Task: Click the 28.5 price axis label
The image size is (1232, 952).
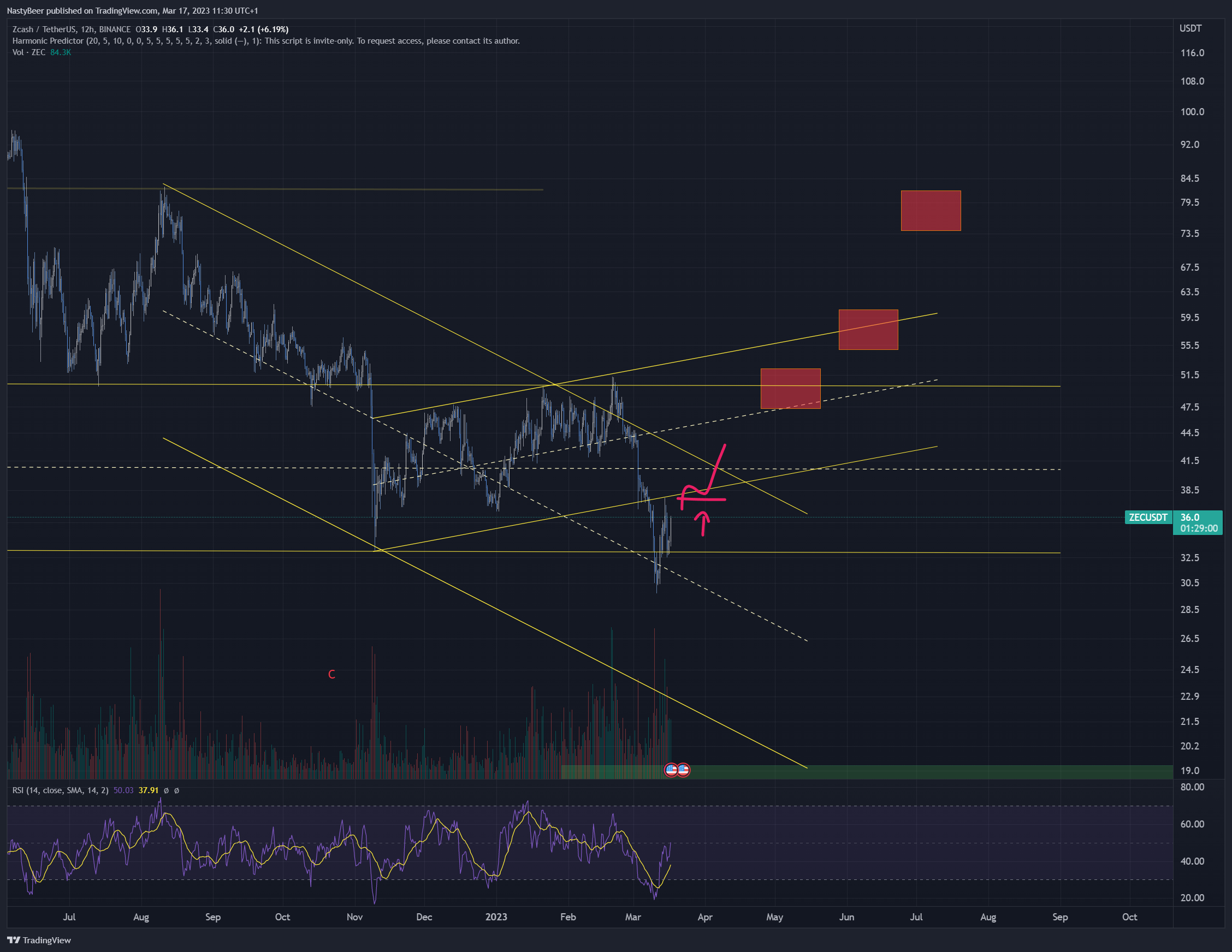Action: pyautogui.click(x=1190, y=610)
